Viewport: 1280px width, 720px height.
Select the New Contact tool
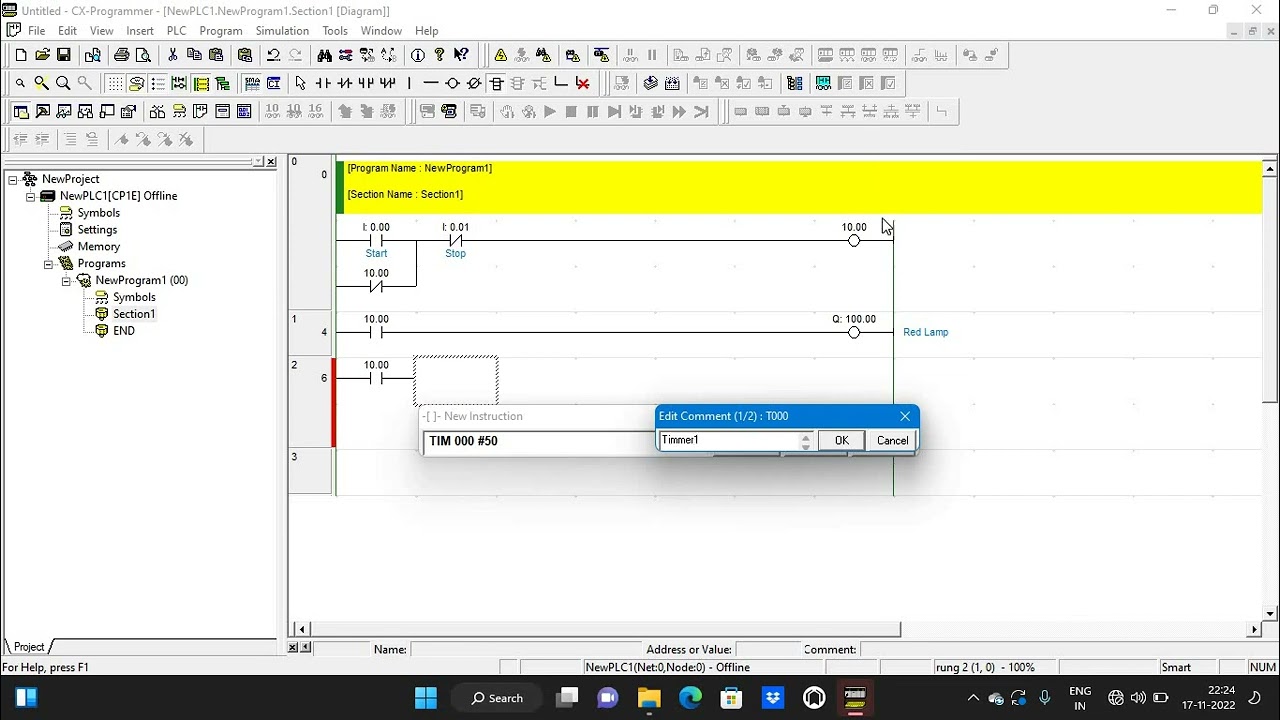pyautogui.click(x=322, y=83)
